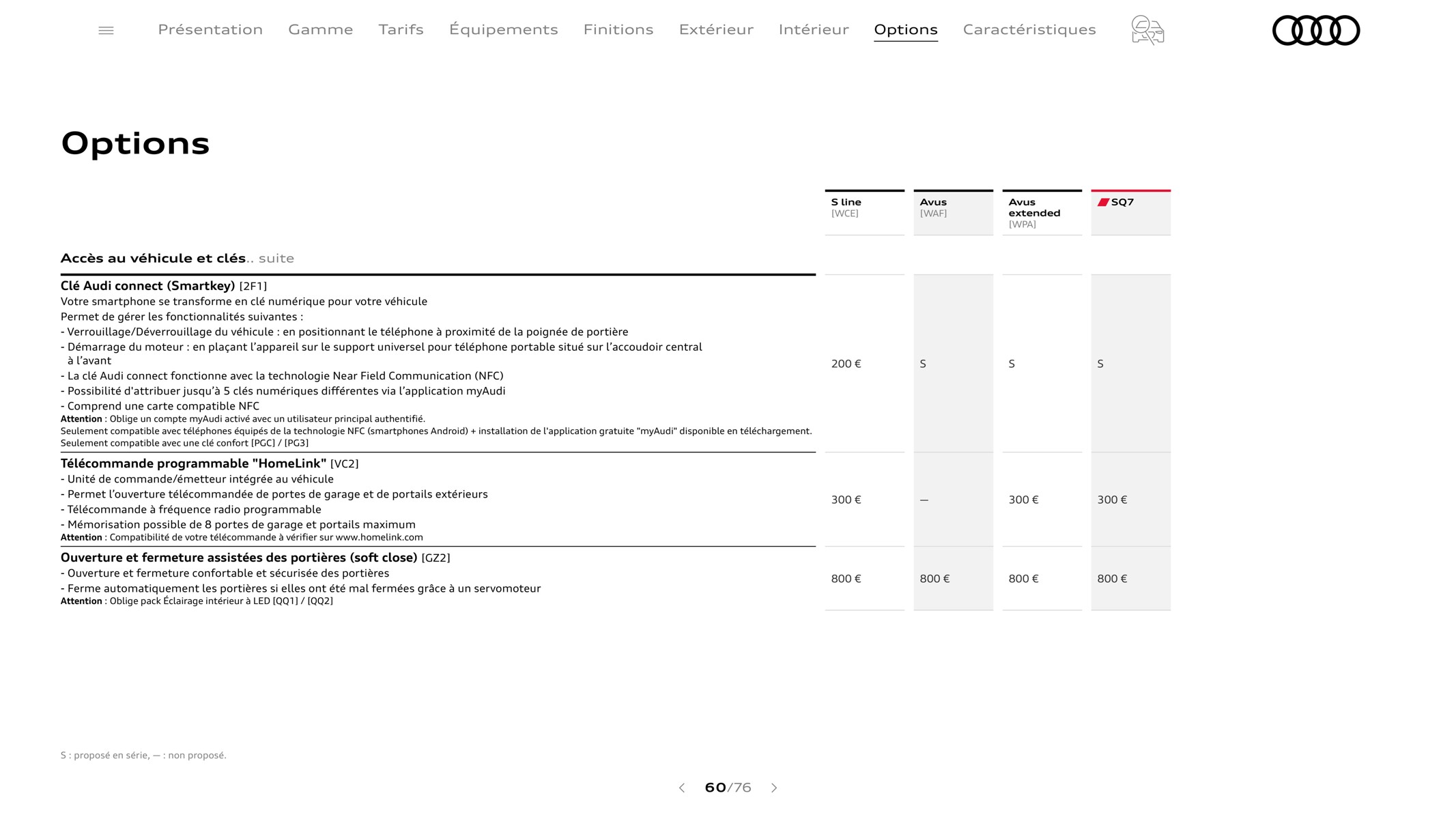Open the Extérieur tab

(716, 29)
